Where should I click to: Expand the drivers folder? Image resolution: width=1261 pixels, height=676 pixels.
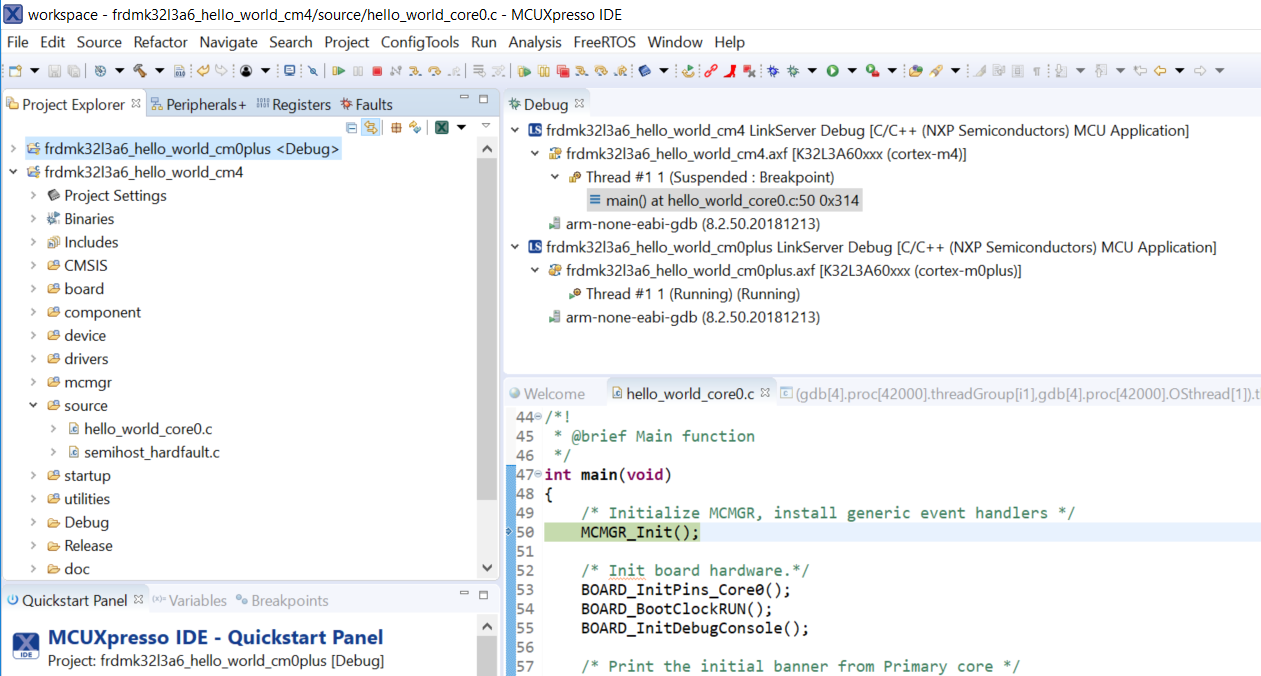(x=33, y=359)
